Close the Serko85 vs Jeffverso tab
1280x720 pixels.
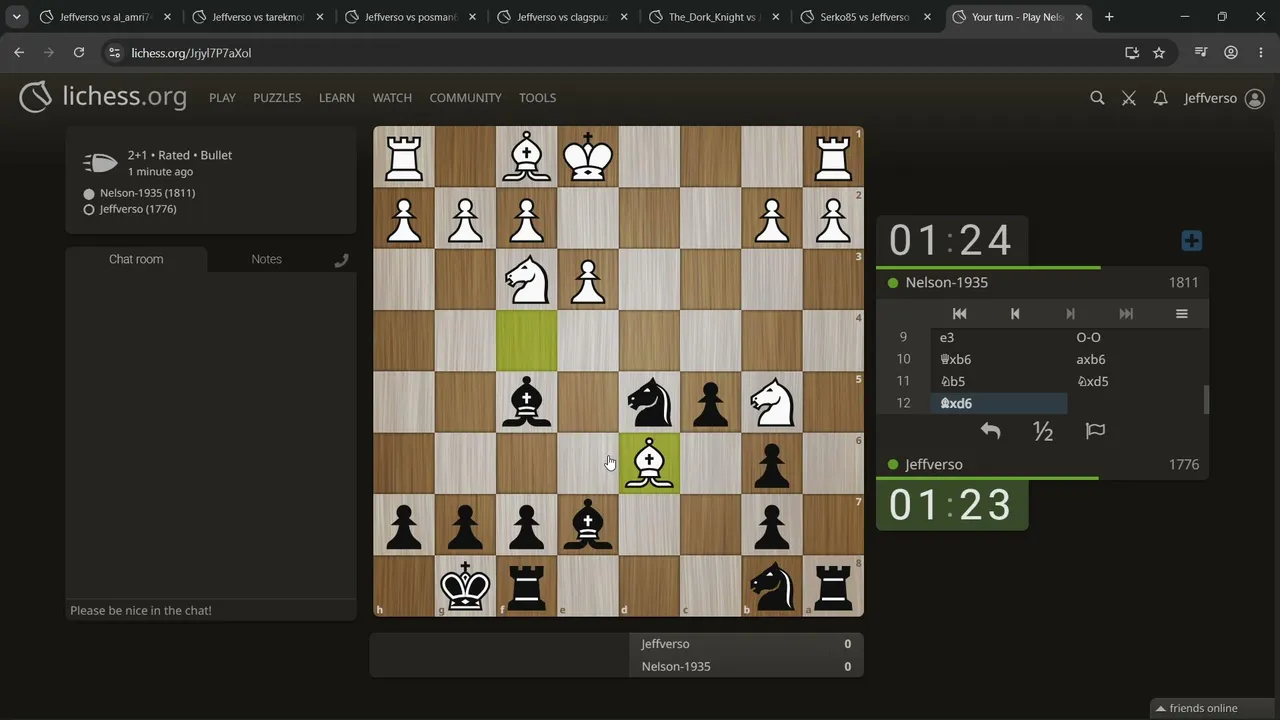click(x=927, y=17)
